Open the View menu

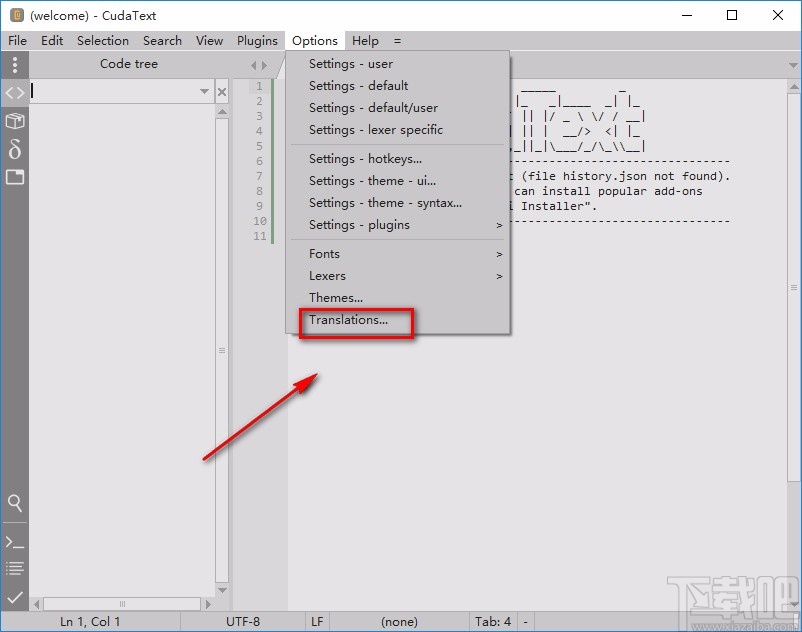point(209,40)
